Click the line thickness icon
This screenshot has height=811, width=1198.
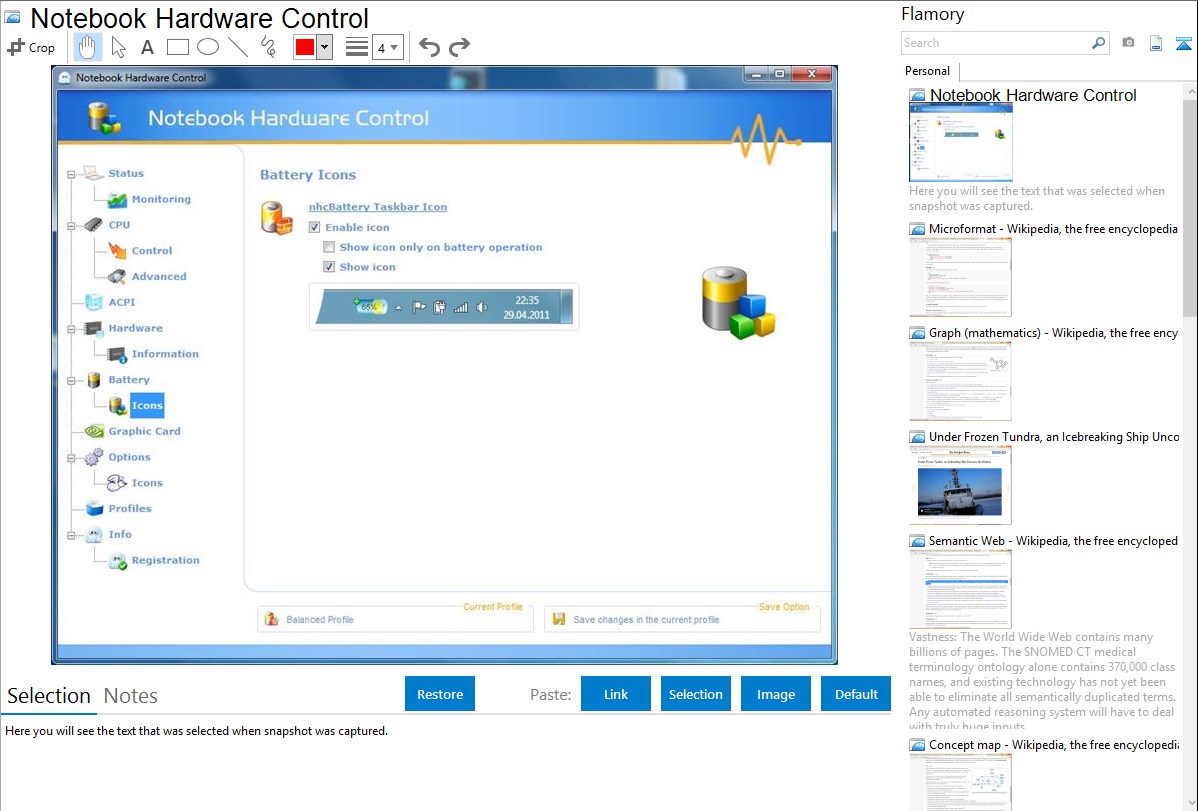coord(357,47)
